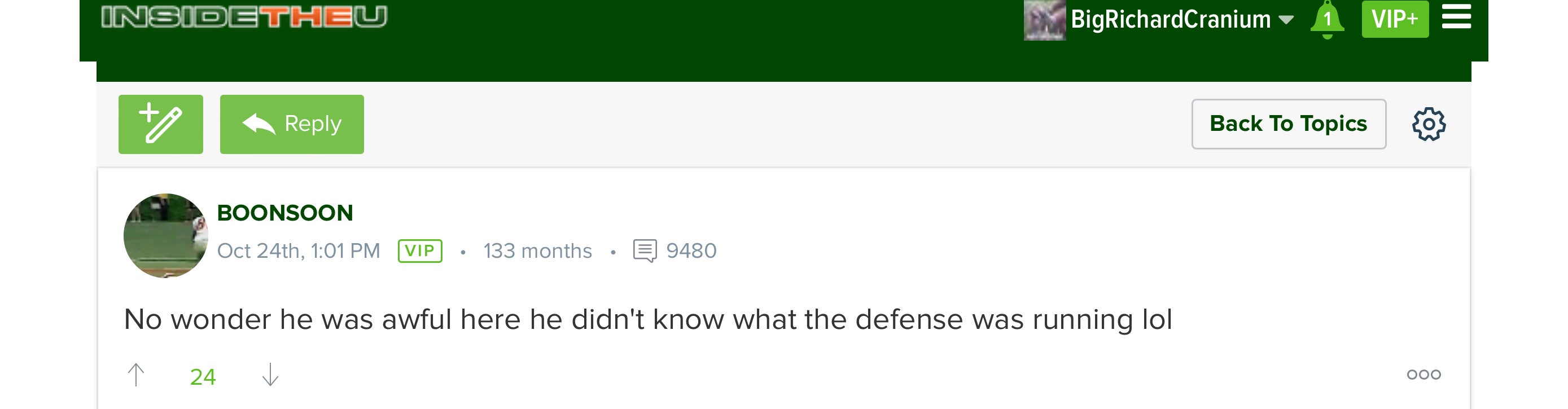Toggle the VIP badge on the post

419,249
